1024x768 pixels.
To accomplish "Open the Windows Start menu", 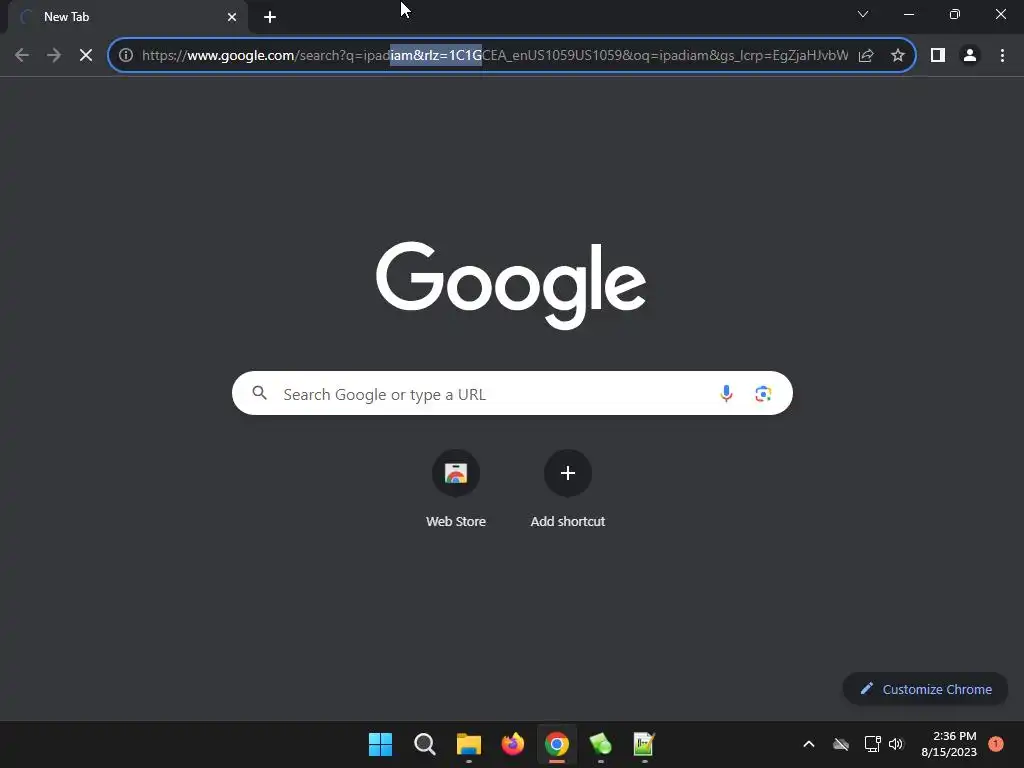I will pyautogui.click(x=381, y=744).
